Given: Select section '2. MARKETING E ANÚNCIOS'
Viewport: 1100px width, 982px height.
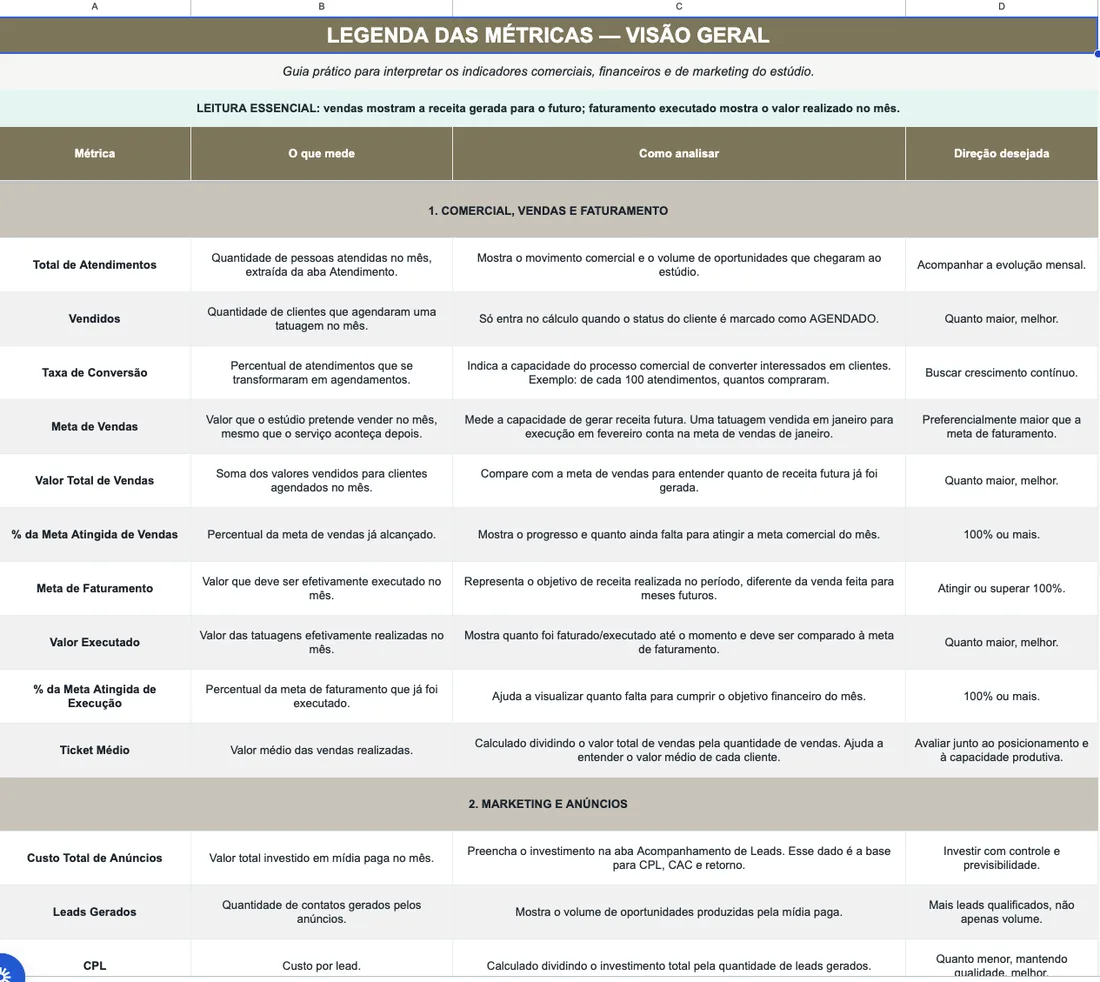Looking at the screenshot, I should click(548, 804).
